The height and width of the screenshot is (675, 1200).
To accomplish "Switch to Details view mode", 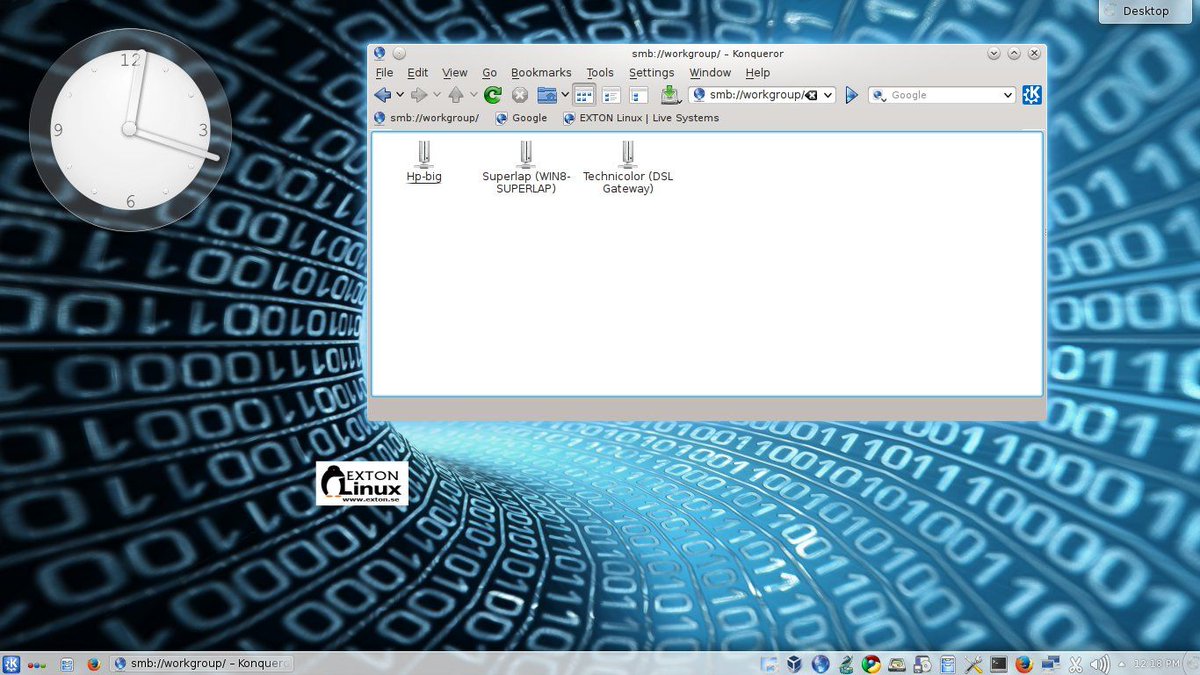I will click(x=611, y=95).
